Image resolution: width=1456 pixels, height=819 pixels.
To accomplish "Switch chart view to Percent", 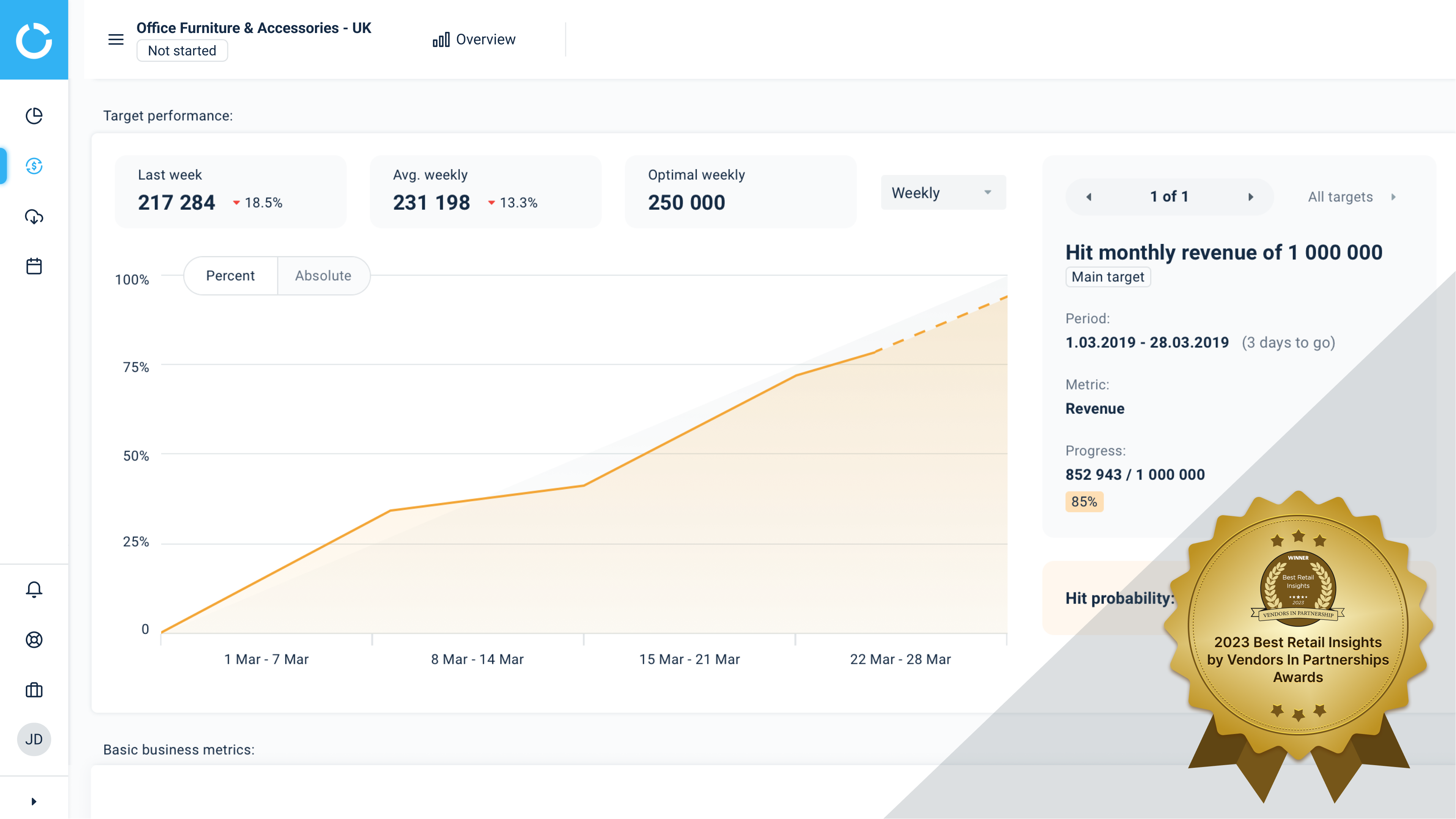I will click(x=230, y=276).
